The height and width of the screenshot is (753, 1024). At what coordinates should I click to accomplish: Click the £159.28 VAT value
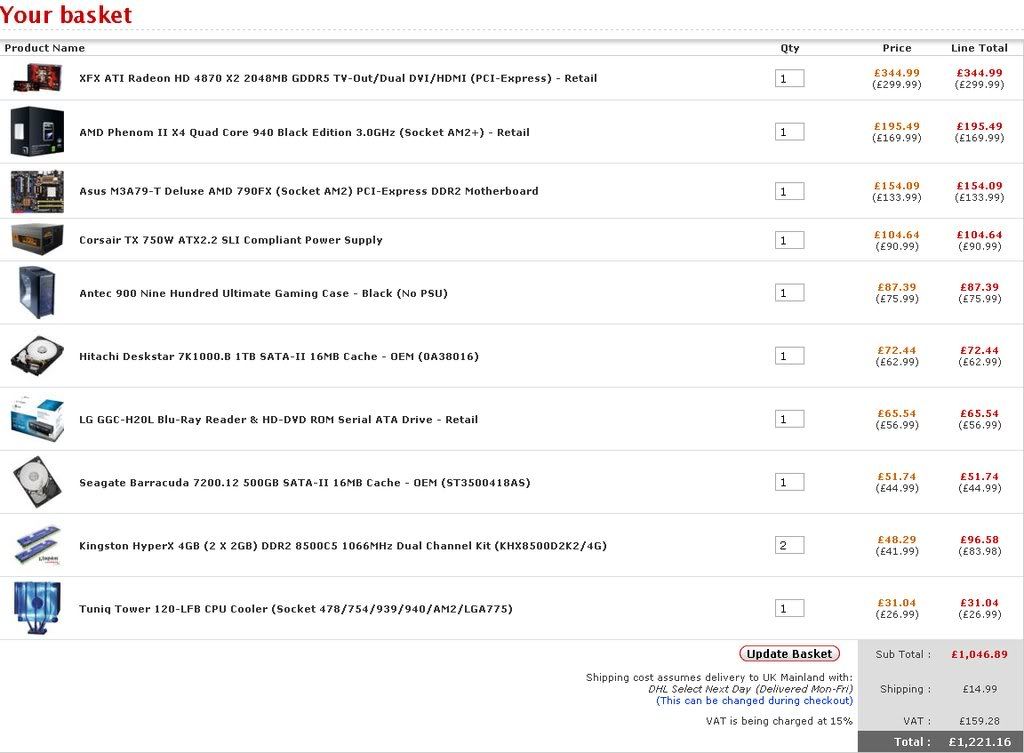tap(979, 721)
